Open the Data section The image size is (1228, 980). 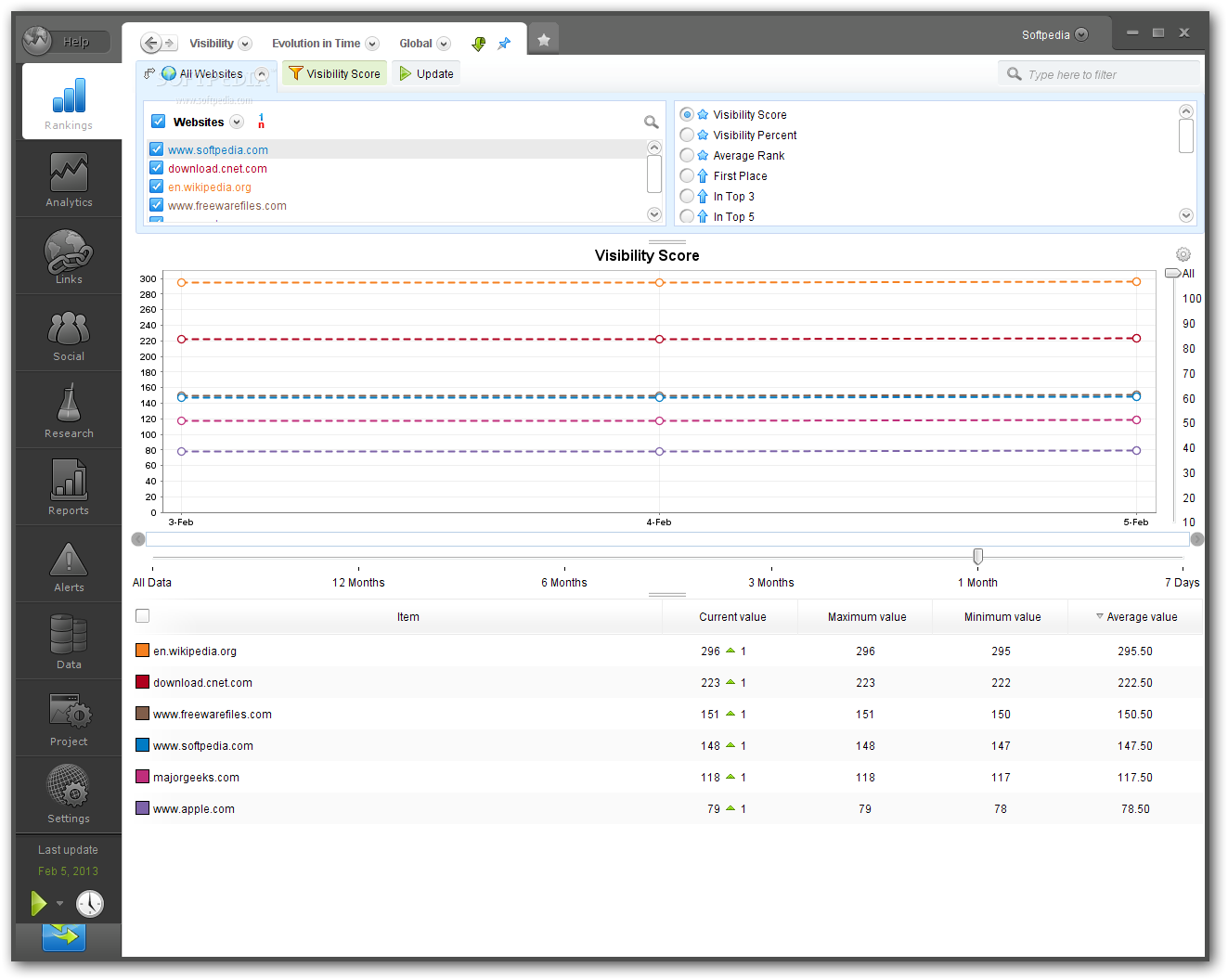pos(69,641)
